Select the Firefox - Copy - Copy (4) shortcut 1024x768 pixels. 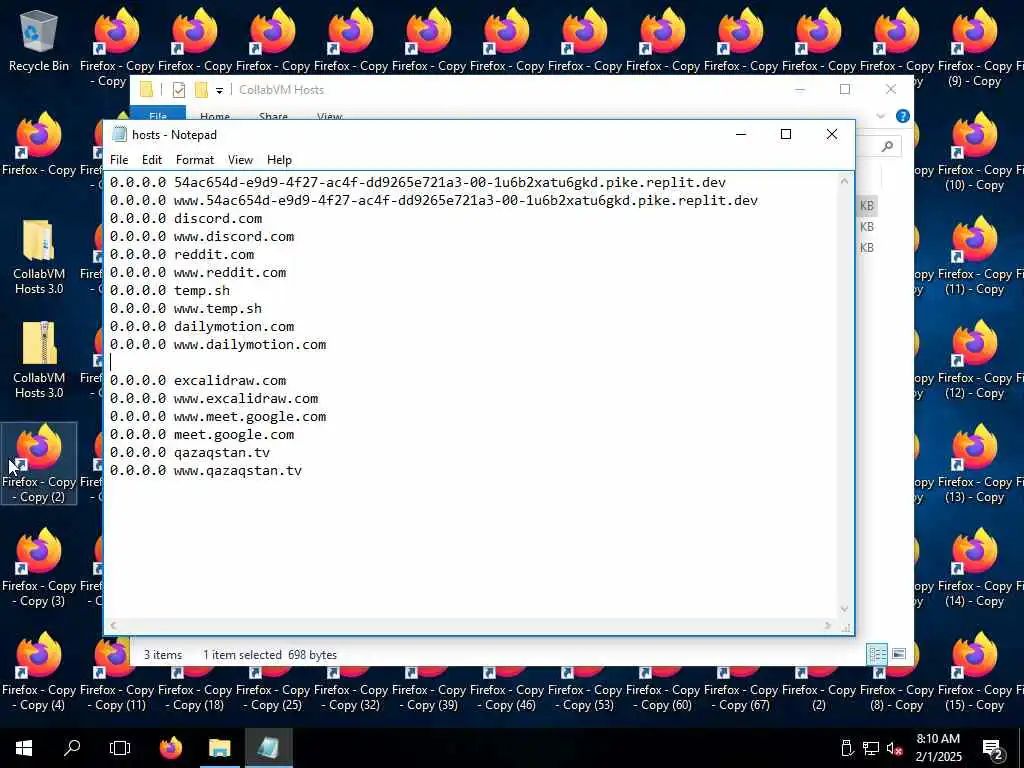click(x=39, y=671)
